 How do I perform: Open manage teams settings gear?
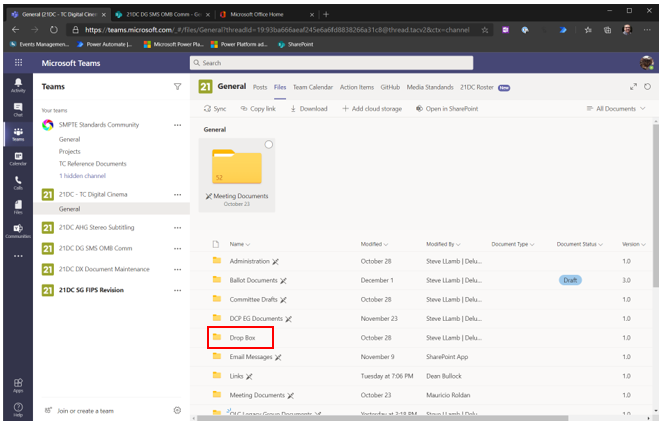(177, 410)
